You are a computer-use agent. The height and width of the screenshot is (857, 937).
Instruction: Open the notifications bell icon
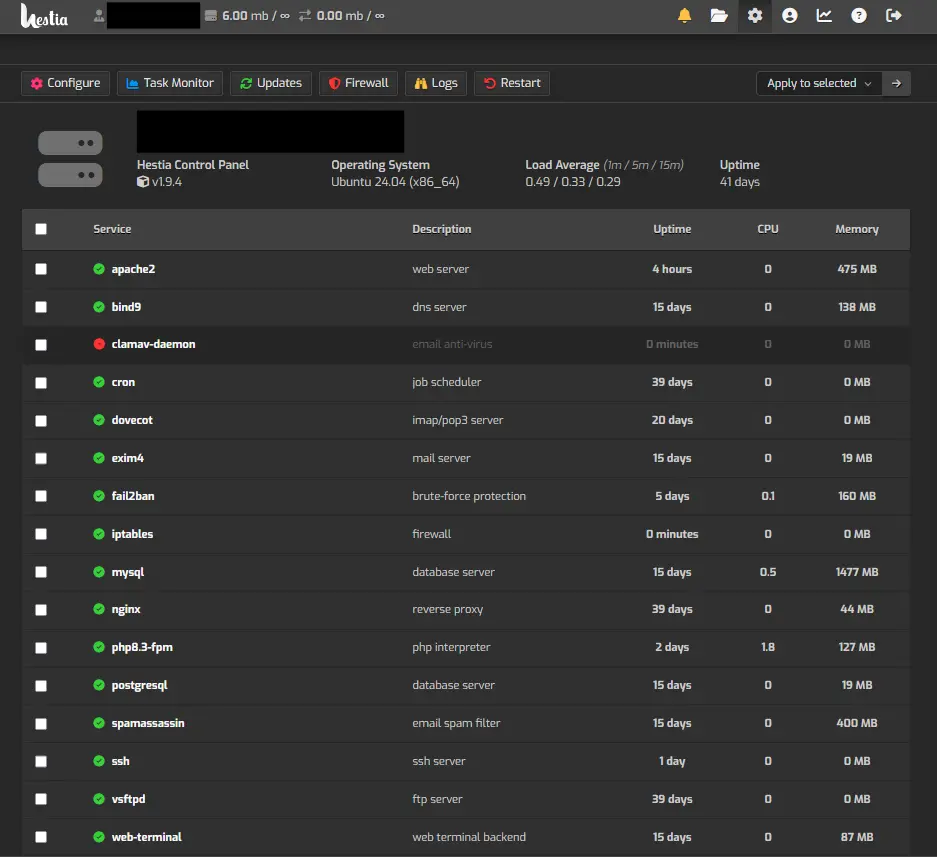point(685,16)
